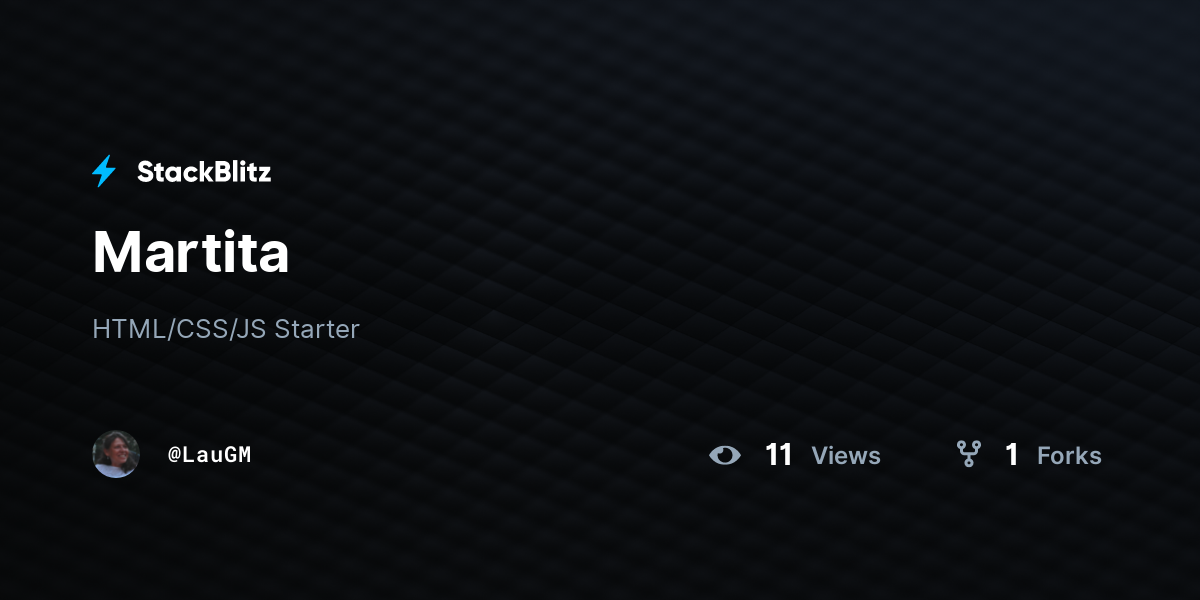Click the 11 views number
The image size is (1200, 600).
778,455
